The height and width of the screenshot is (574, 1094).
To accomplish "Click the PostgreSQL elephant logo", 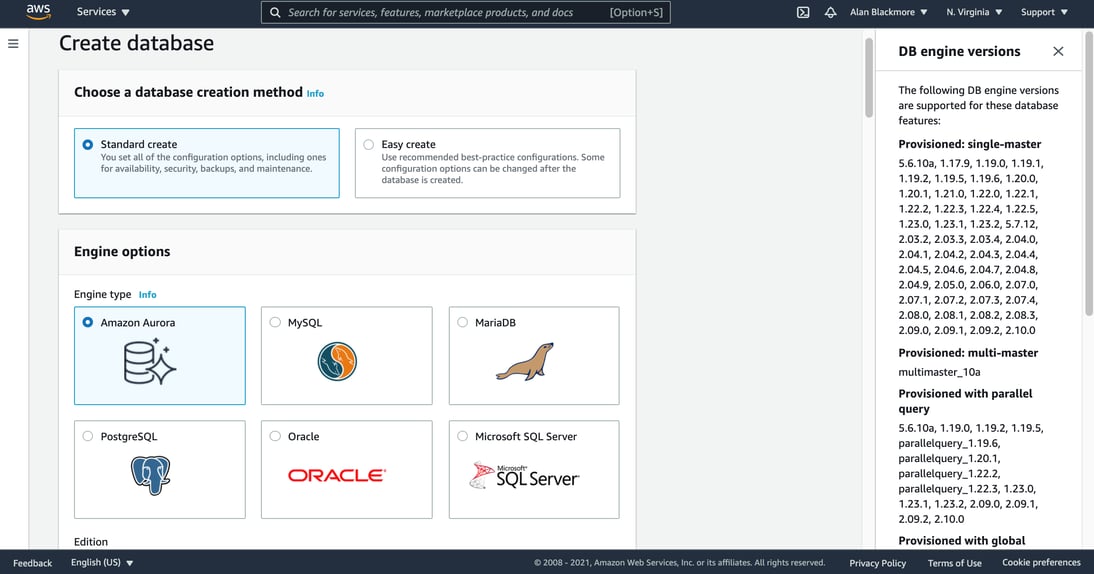I will click(150, 475).
